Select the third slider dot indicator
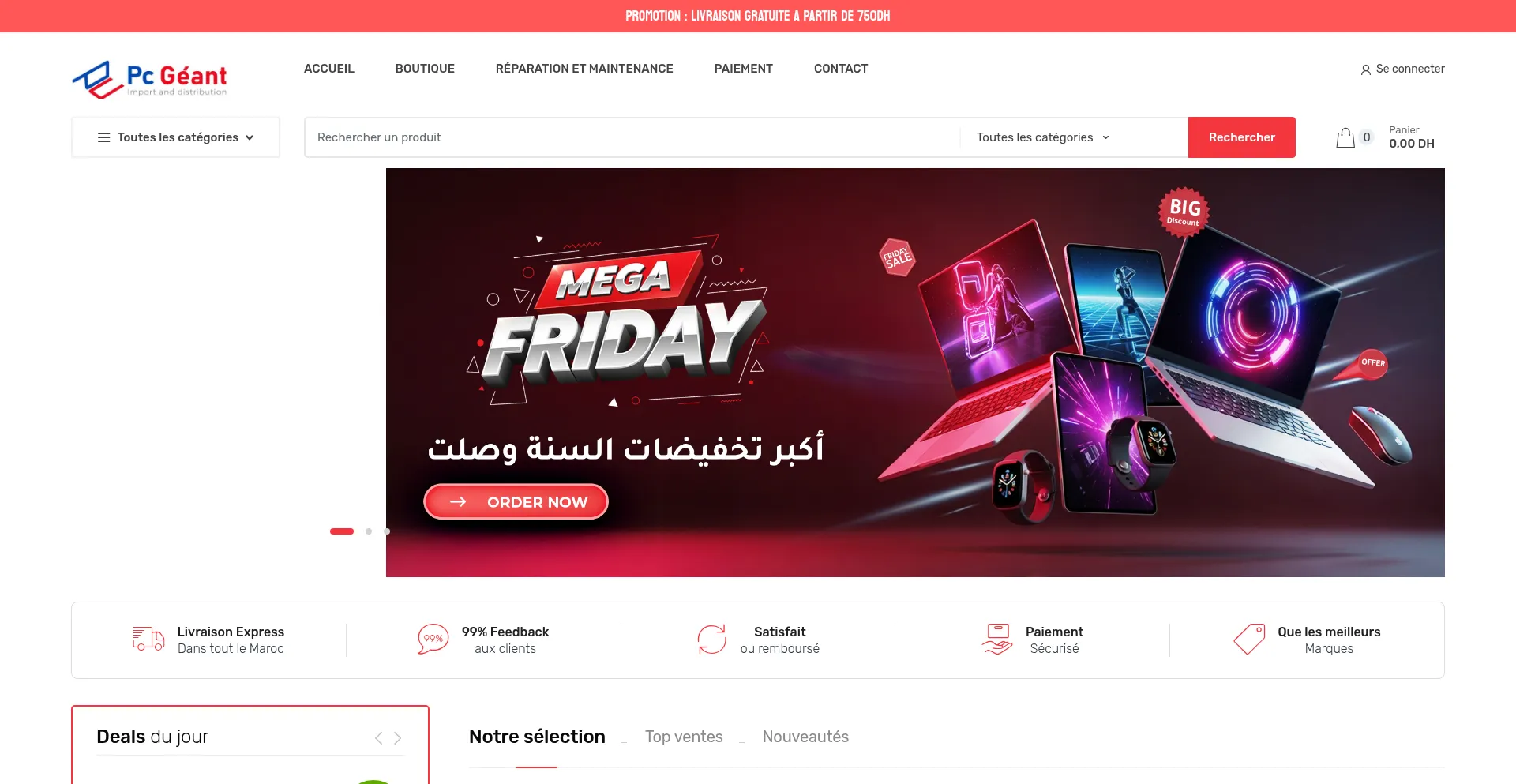 pyautogui.click(x=387, y=531)
